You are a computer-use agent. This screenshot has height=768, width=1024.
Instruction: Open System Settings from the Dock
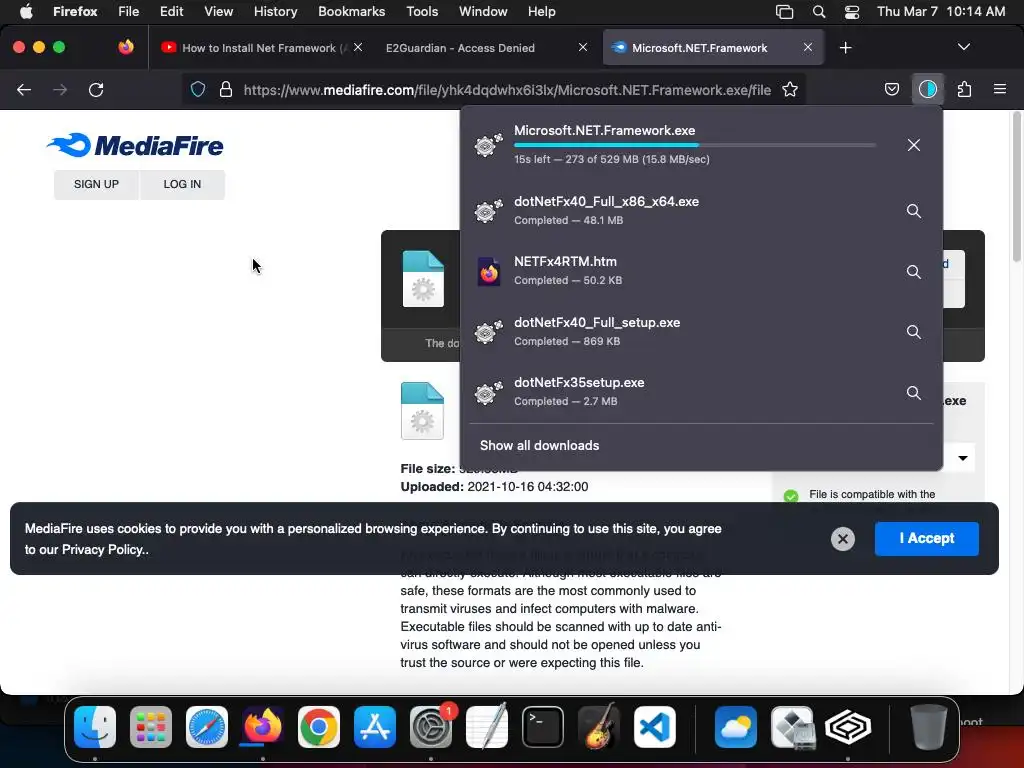pos(431,726)
